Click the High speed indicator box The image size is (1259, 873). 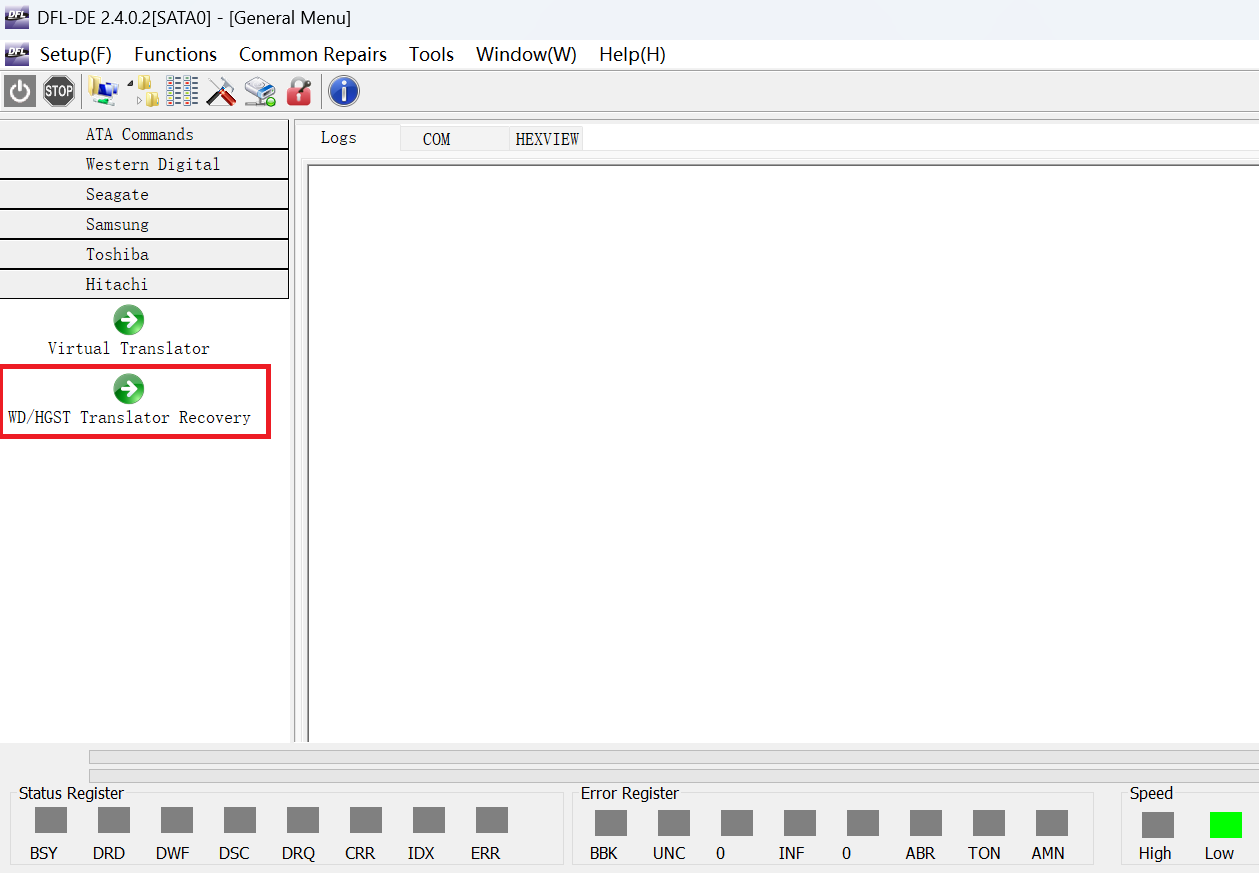click(1158, 825)
